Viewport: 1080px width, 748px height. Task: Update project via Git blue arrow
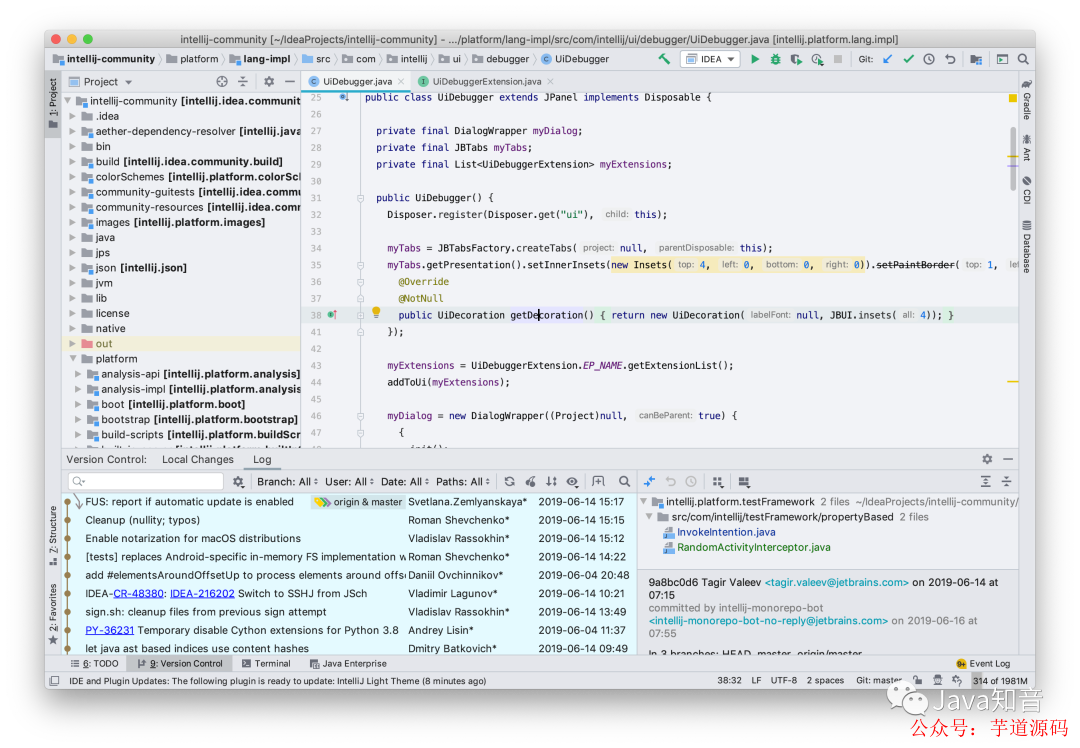click(x=888, y=59)
